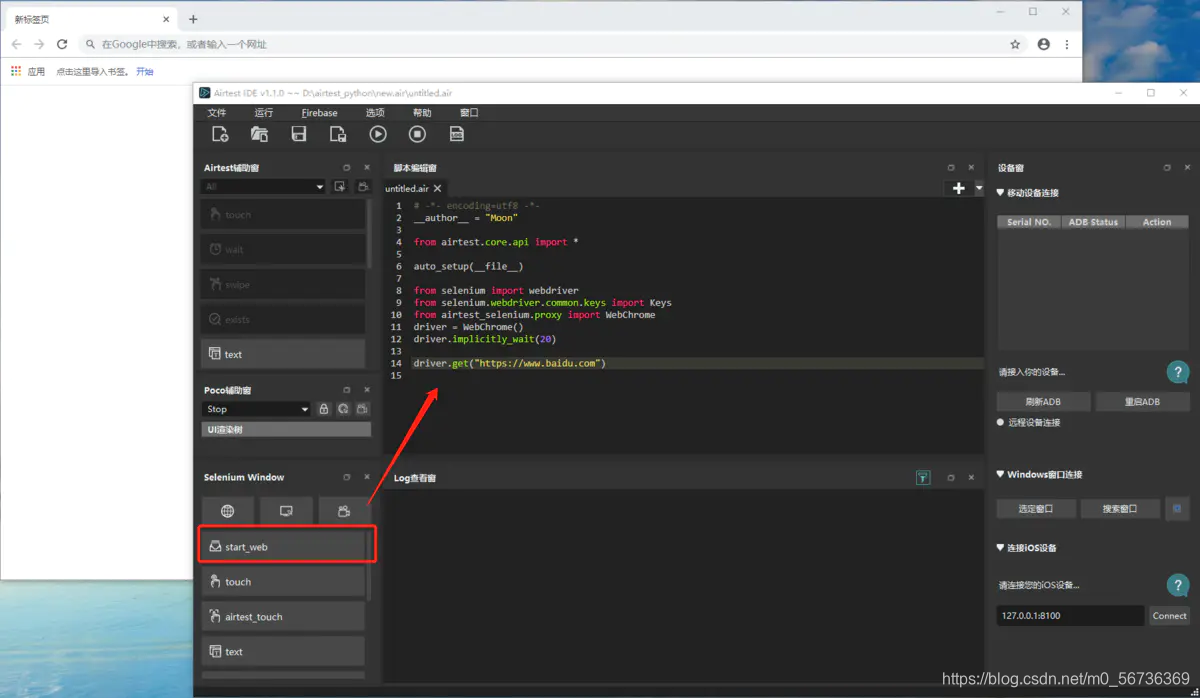Click the screenshot capture icon in Airtest assistant
This screenshot has width=1200, height=698.
[x=340, y=187]
